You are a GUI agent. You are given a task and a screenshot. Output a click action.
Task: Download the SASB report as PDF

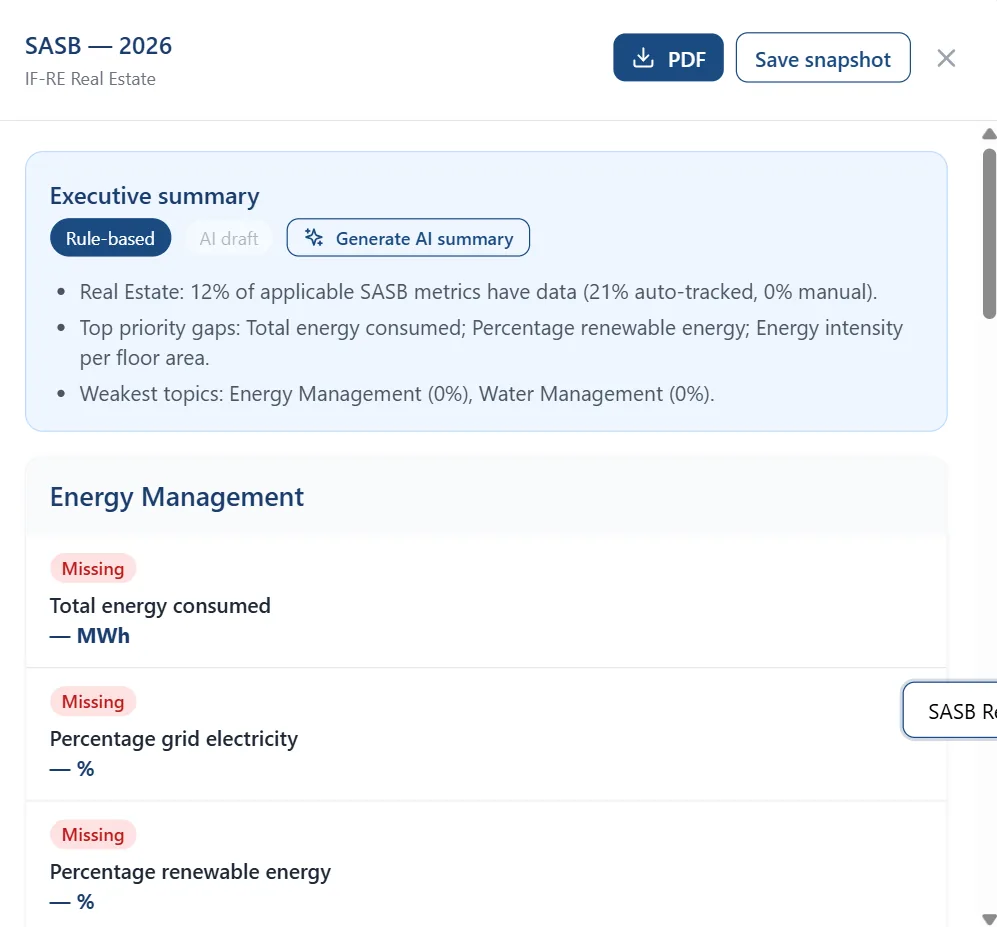coord(668,58)
